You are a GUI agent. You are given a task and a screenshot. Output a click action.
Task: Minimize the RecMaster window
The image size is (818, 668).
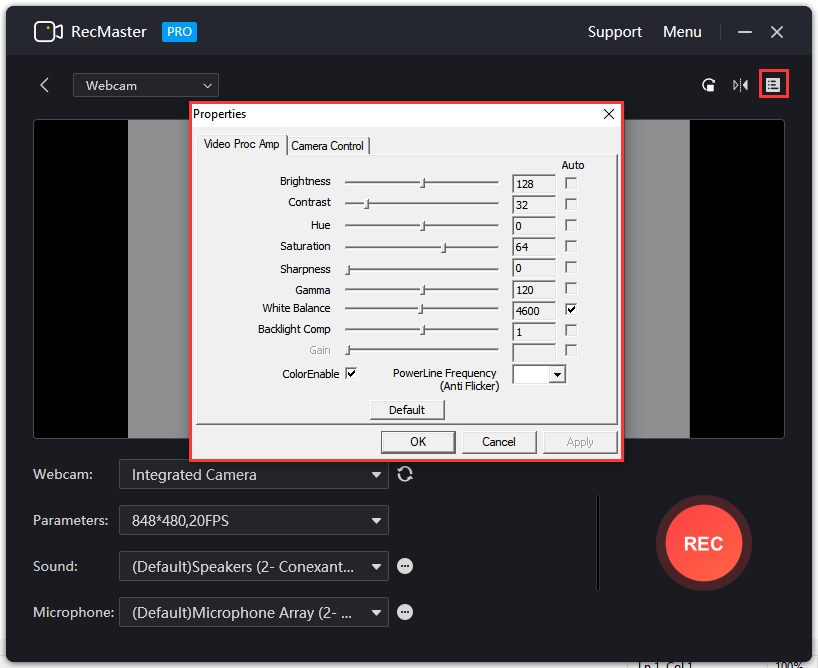(745, 32)
